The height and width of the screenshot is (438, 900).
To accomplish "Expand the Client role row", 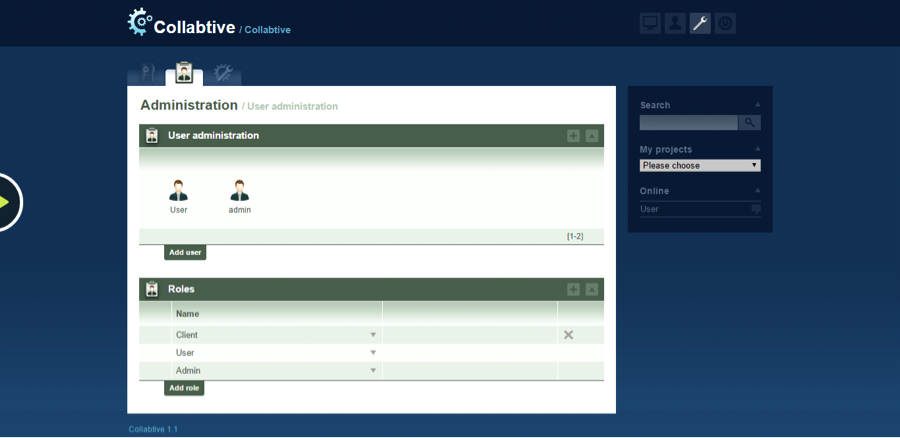I will (373, 335).
